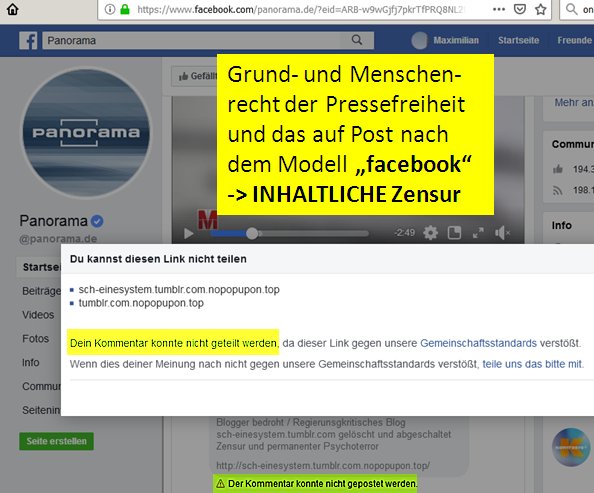Toggle video fullscreen mode

pyautogui.click(x=478, y=233)
